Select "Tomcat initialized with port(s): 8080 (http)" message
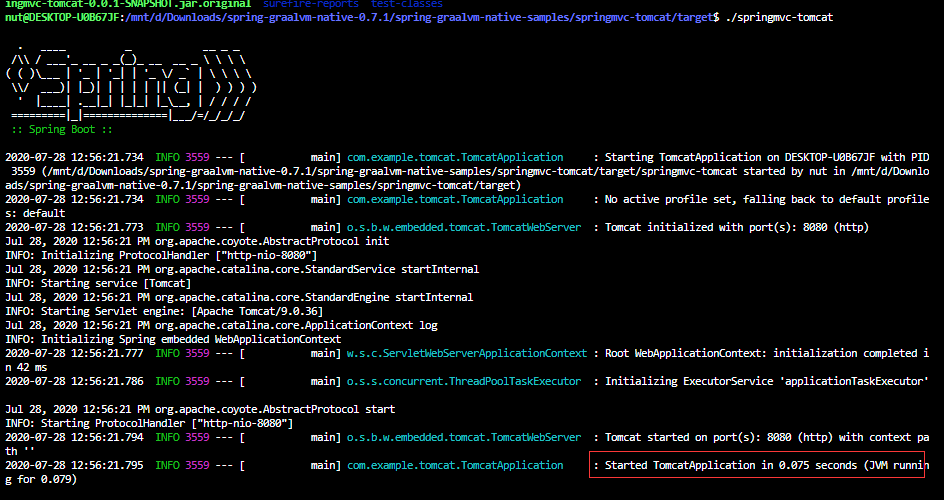 [737, 227]
